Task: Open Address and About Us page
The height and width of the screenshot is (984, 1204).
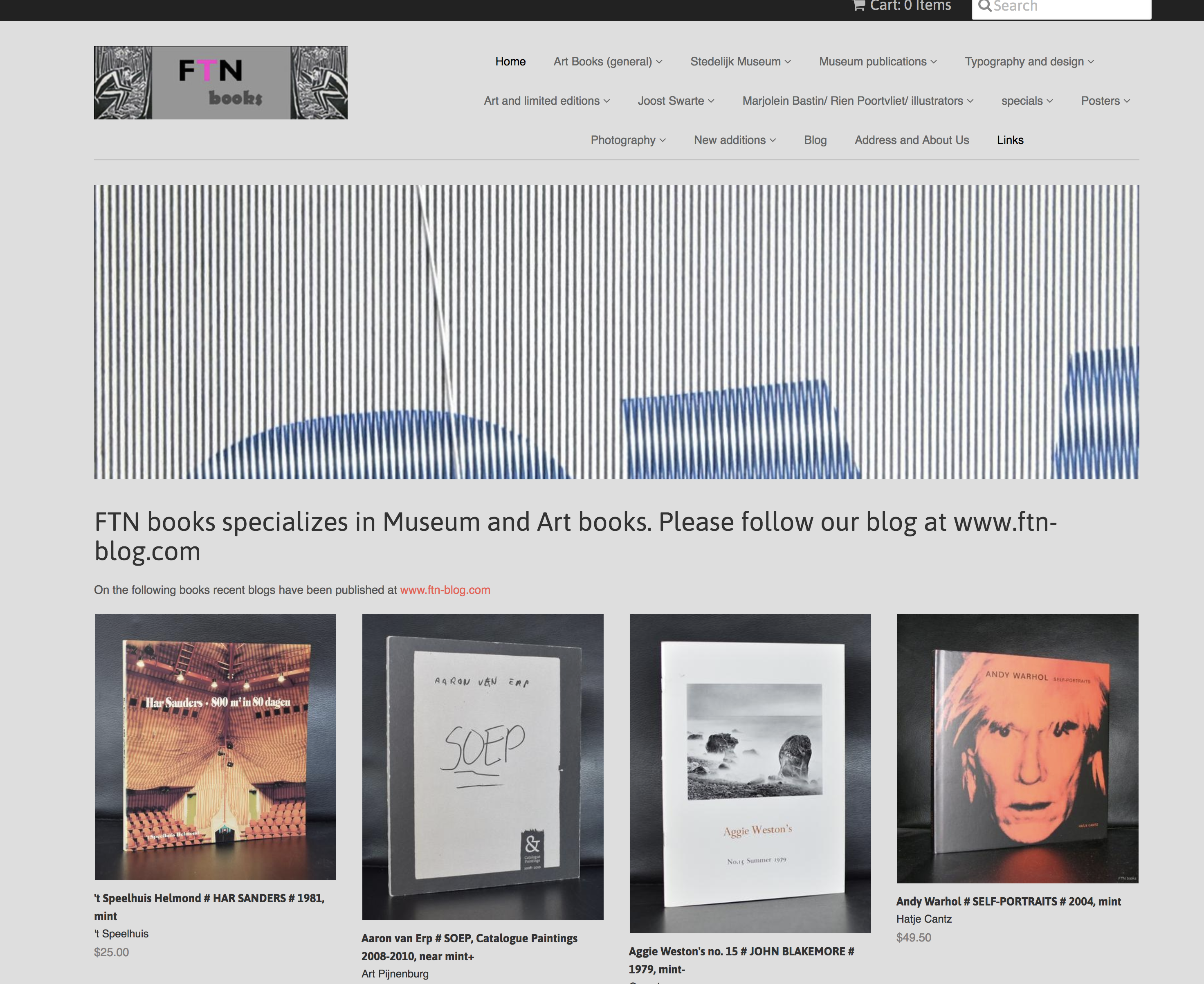Action: pos(912,140)
